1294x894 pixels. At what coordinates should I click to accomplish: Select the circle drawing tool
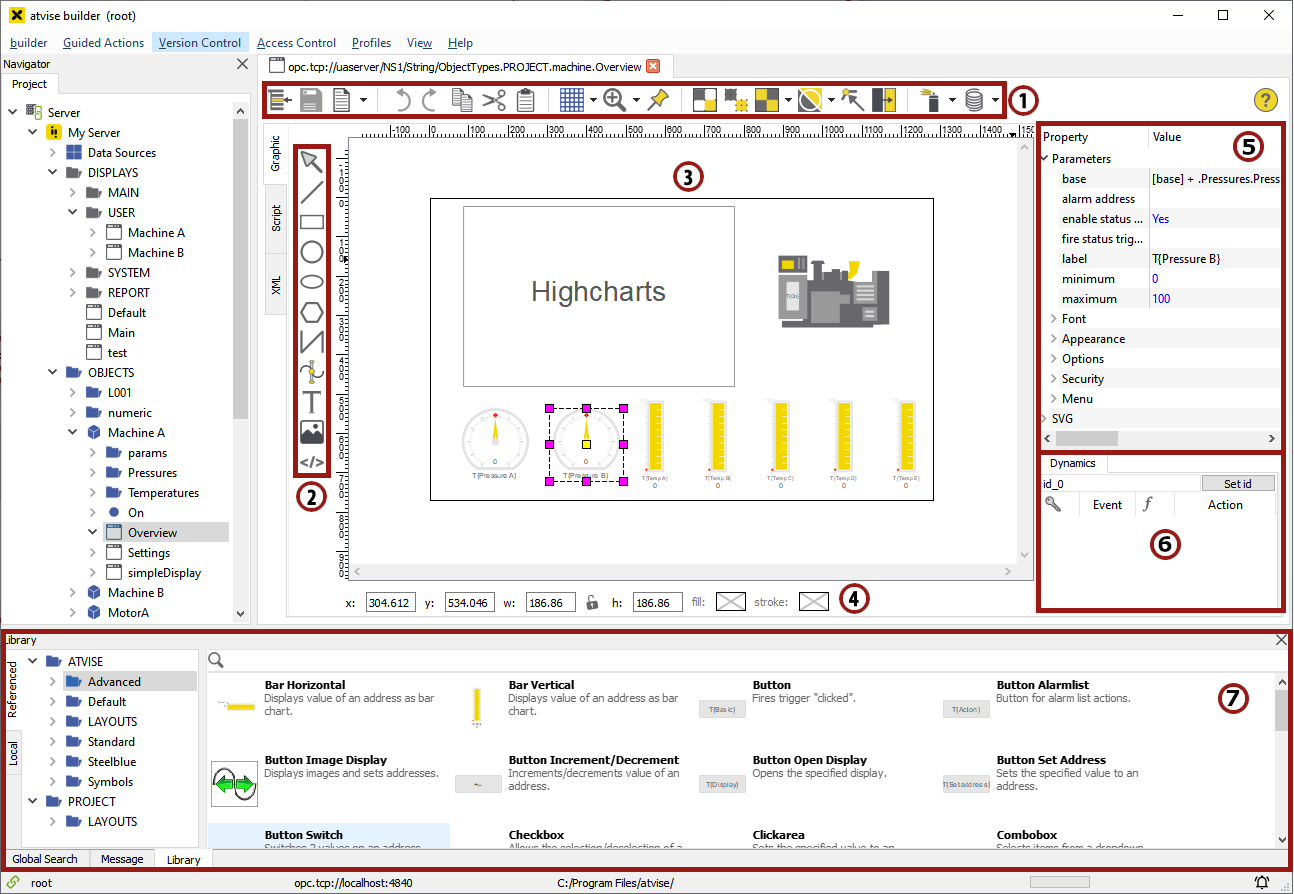[x=312, y=252]
